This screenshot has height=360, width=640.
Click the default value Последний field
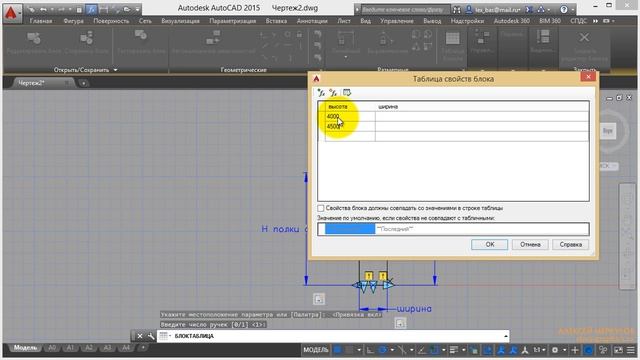(x=482, y=229)
